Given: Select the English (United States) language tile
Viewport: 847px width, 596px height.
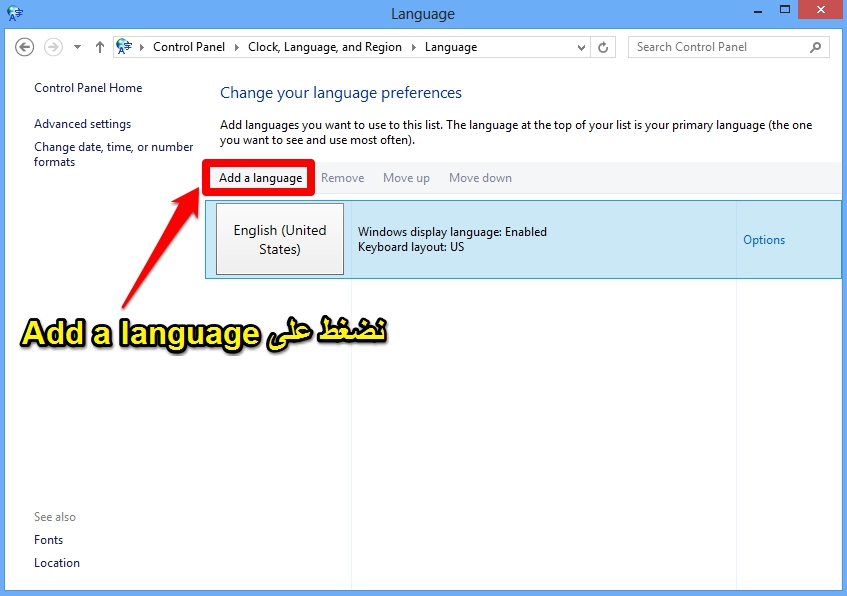Looking at the screenshot, I should [x=280, y=239].
